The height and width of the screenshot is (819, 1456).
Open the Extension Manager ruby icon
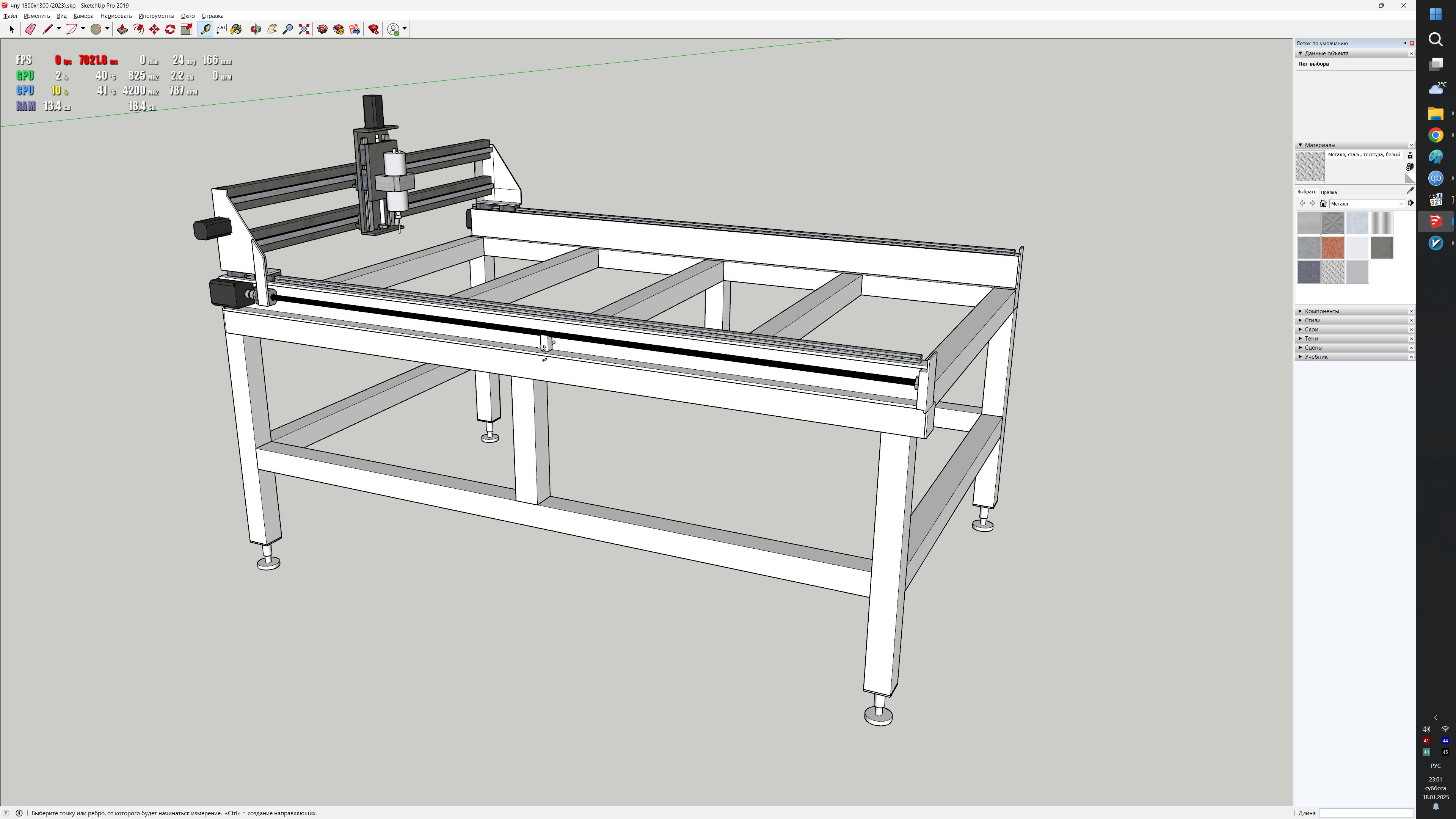(373, 30)
